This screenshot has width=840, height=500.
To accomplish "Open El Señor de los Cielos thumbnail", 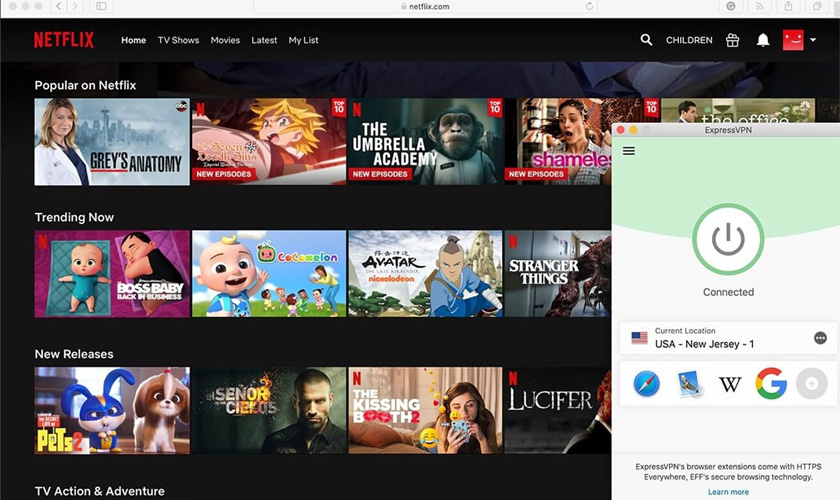I will 269,411.
